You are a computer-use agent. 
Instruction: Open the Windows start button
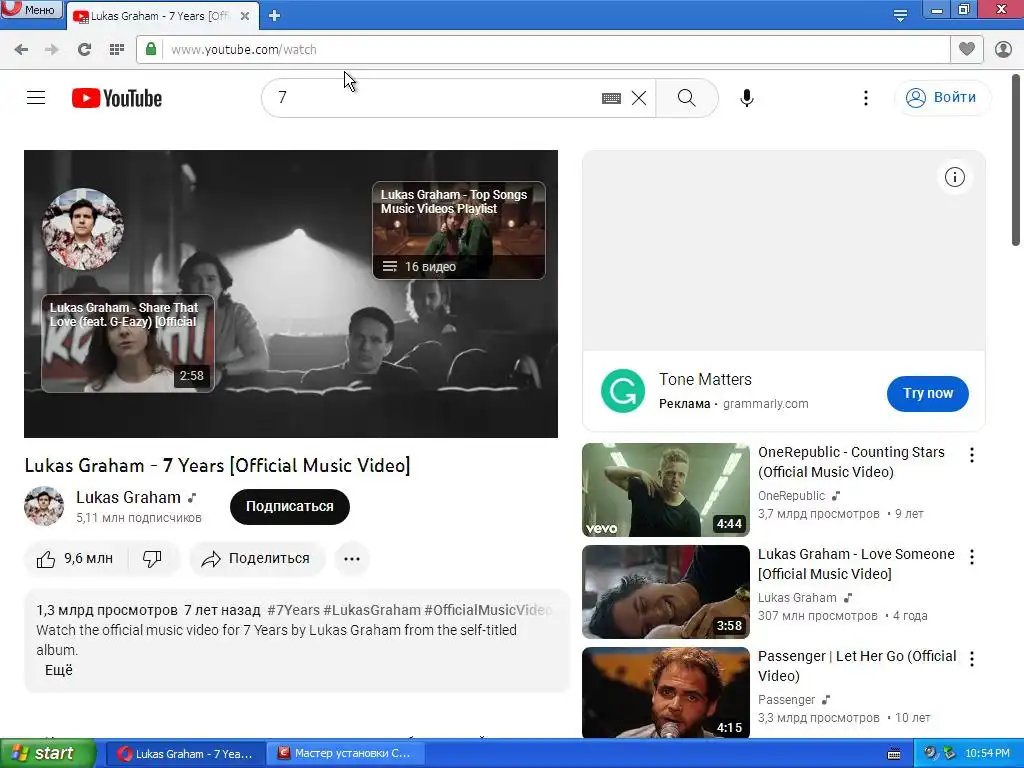47,754
